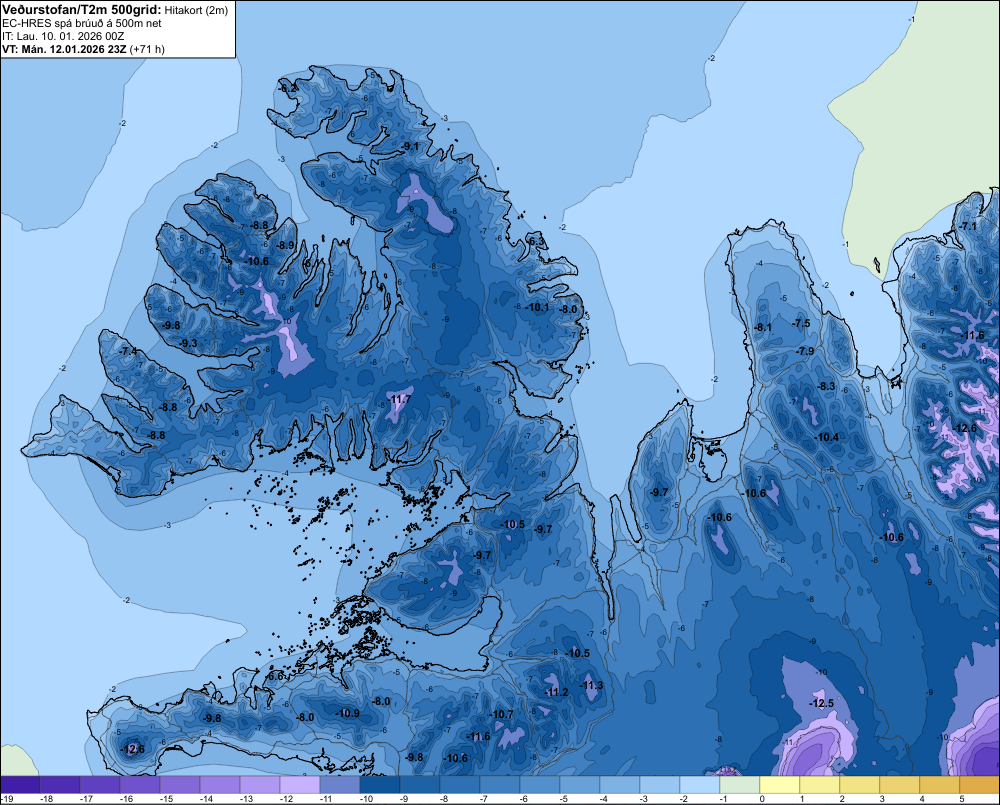Click the -9.1 temperature label
This screenshot has height=805, width=1000.
[409, 147]
